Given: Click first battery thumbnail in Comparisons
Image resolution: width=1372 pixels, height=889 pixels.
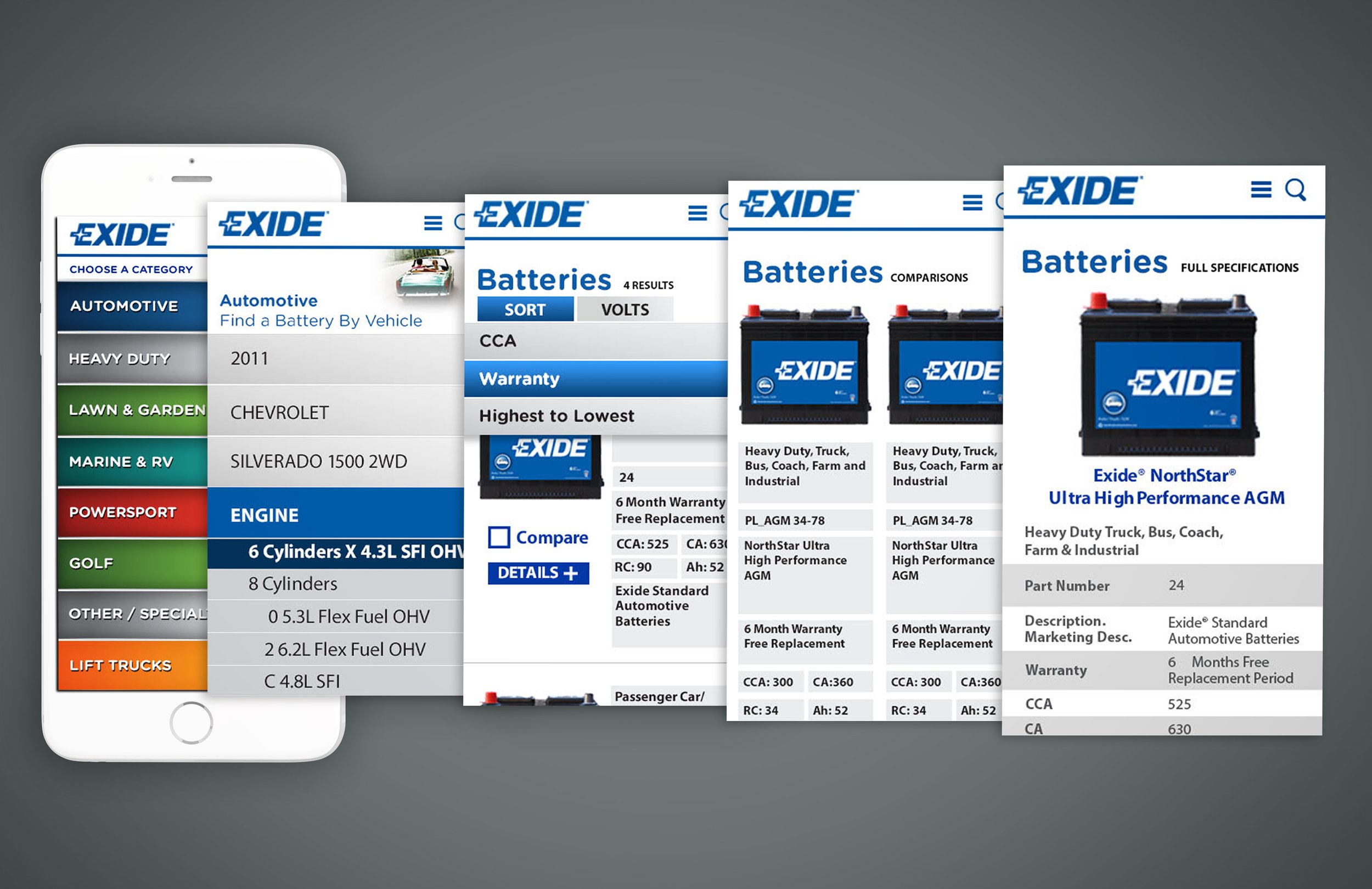Looking at the screenshot, I should [x=805, y=365].
